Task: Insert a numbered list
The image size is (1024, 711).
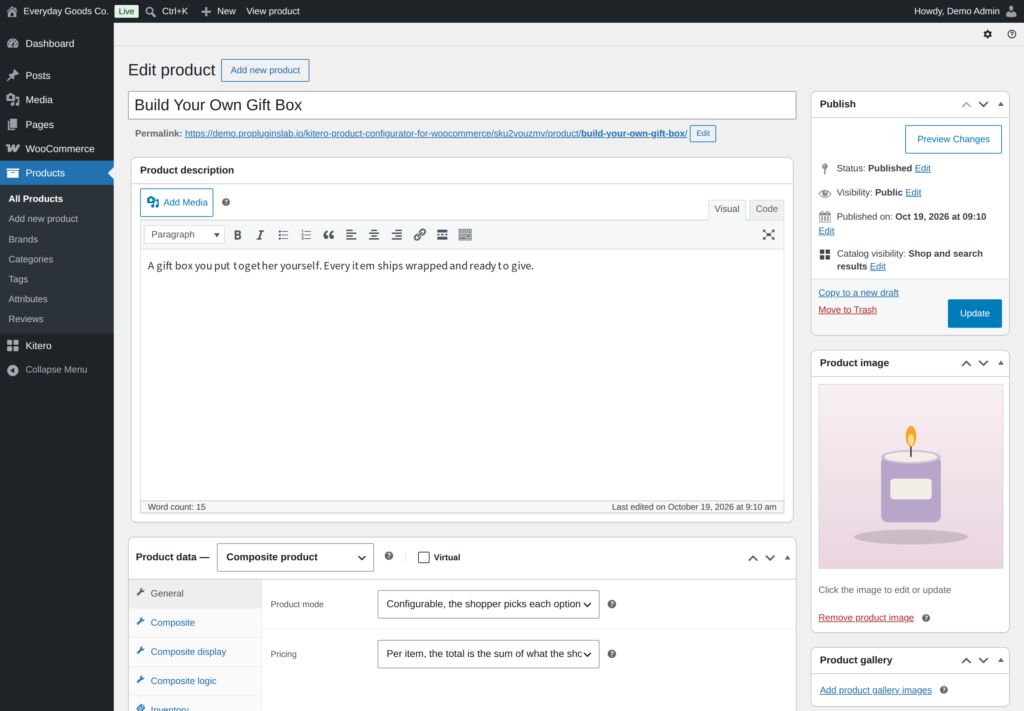Action: (306, 235)
